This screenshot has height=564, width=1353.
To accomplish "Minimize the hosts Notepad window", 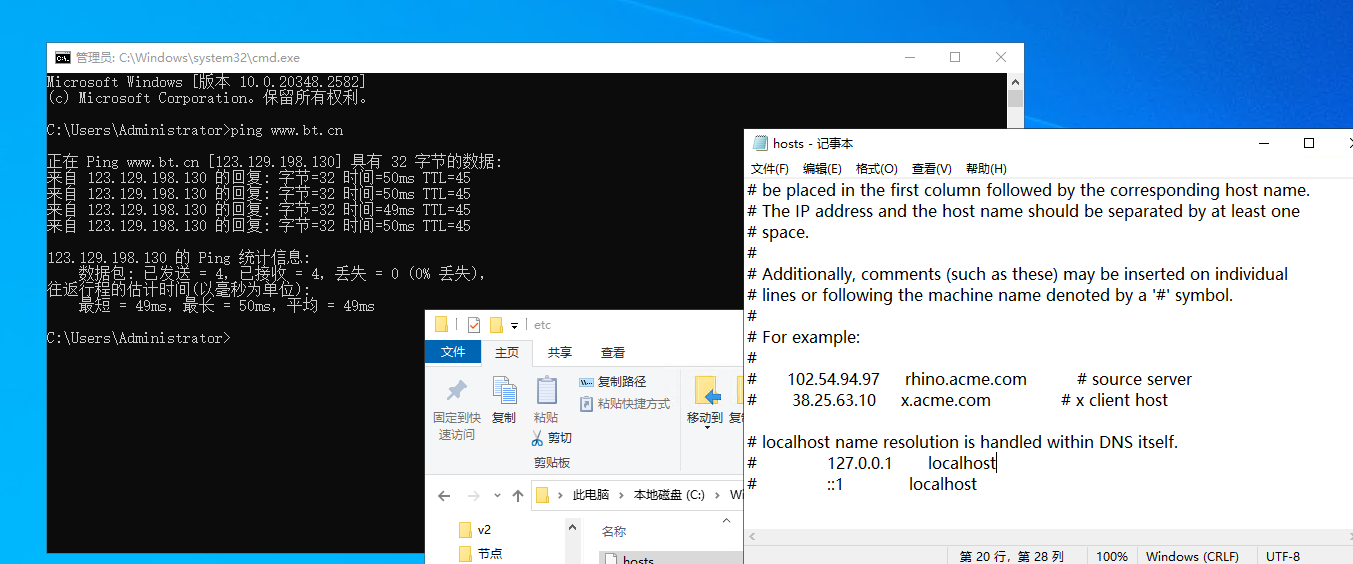I will [x=1263, y=144].
